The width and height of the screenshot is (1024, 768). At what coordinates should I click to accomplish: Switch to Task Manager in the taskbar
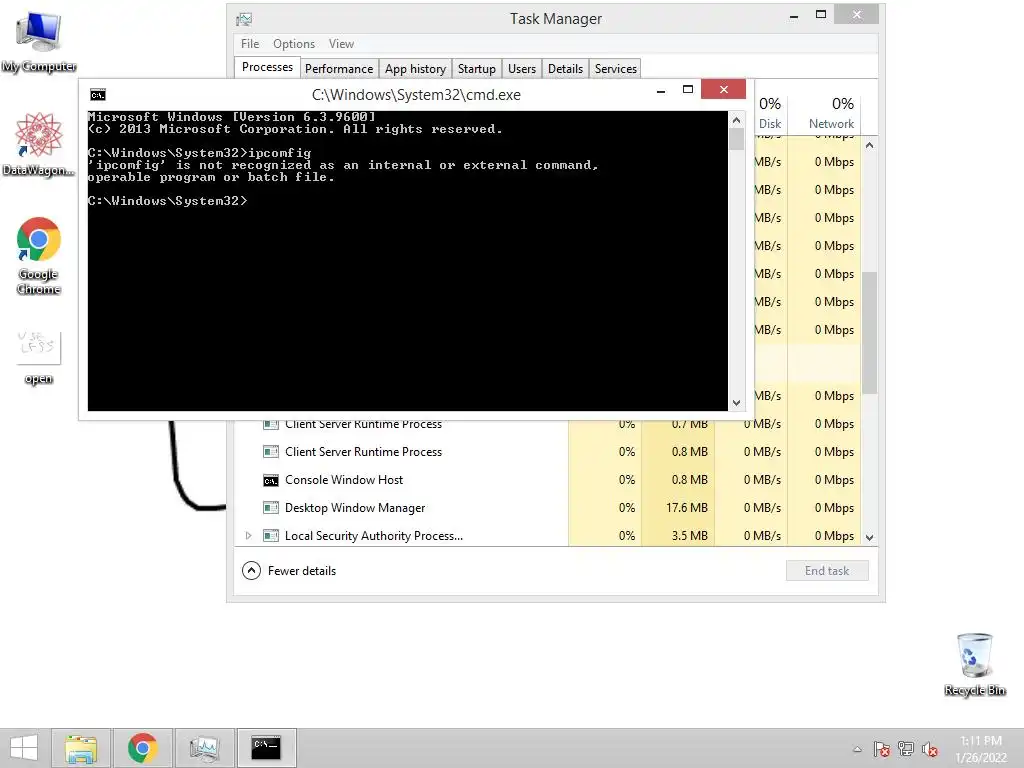pyautogui.click(x=204, y=748)
